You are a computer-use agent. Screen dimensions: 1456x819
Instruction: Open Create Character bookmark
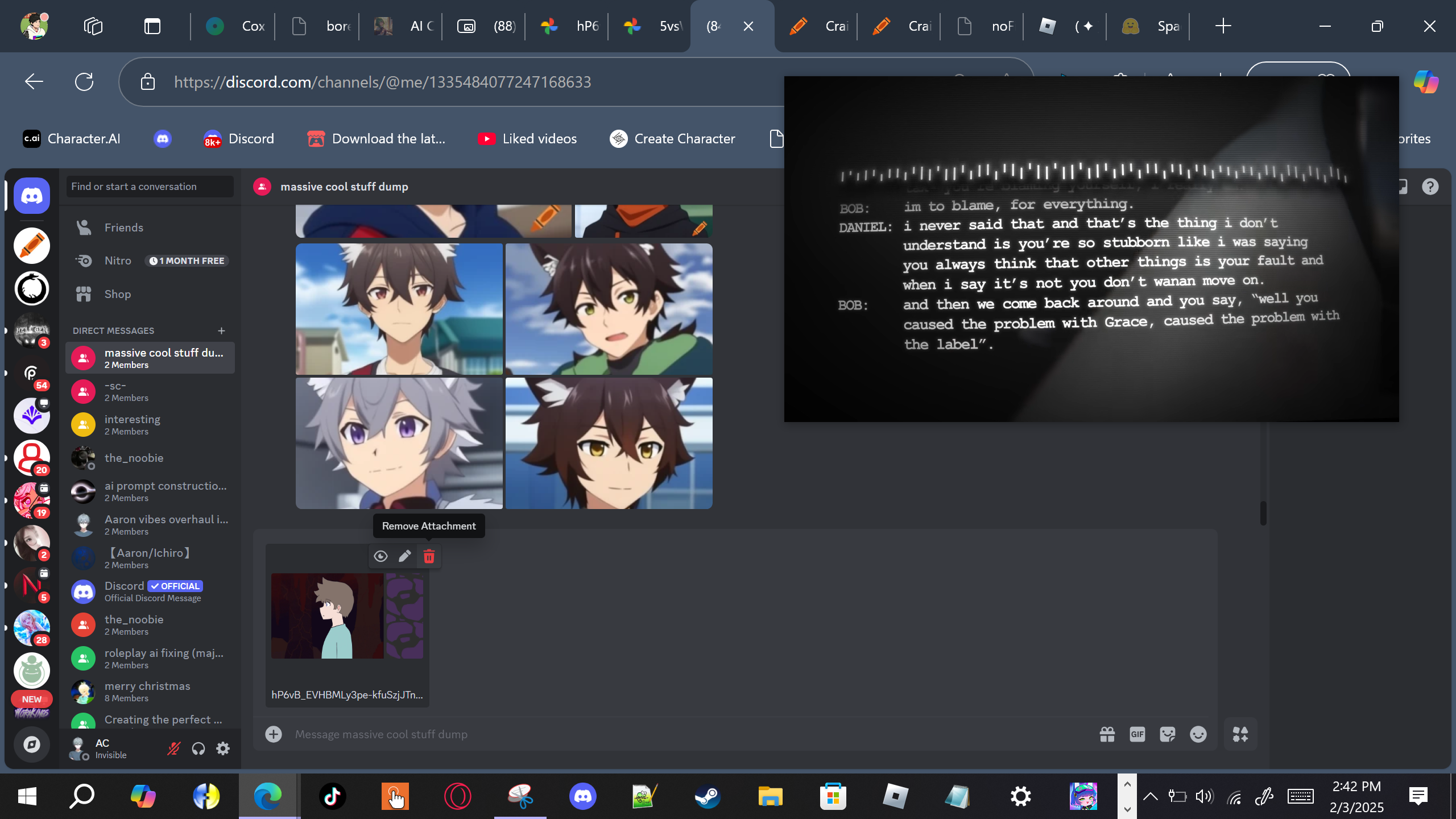coord(673,139)
